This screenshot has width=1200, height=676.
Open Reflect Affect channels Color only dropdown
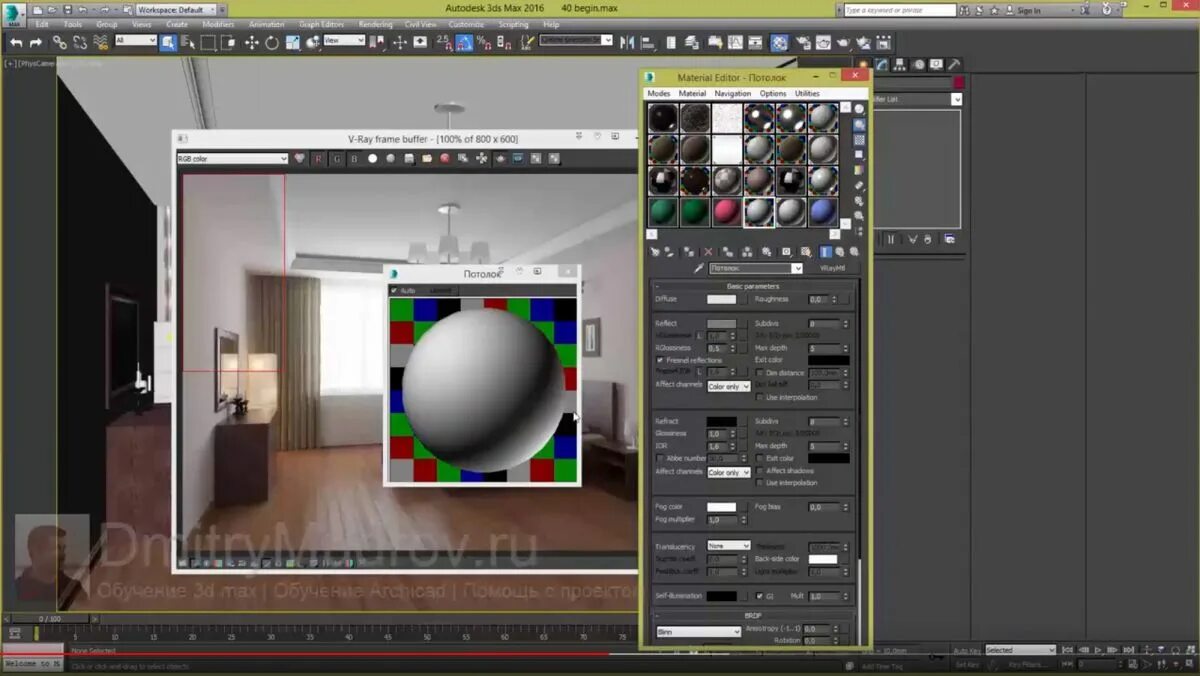(x=728, y=386)
